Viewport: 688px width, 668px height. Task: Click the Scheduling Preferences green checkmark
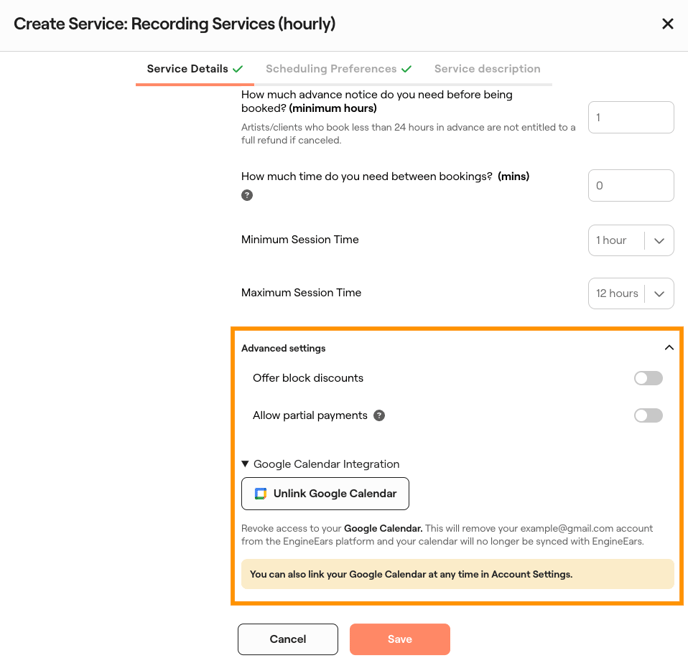tap(407, 69)
